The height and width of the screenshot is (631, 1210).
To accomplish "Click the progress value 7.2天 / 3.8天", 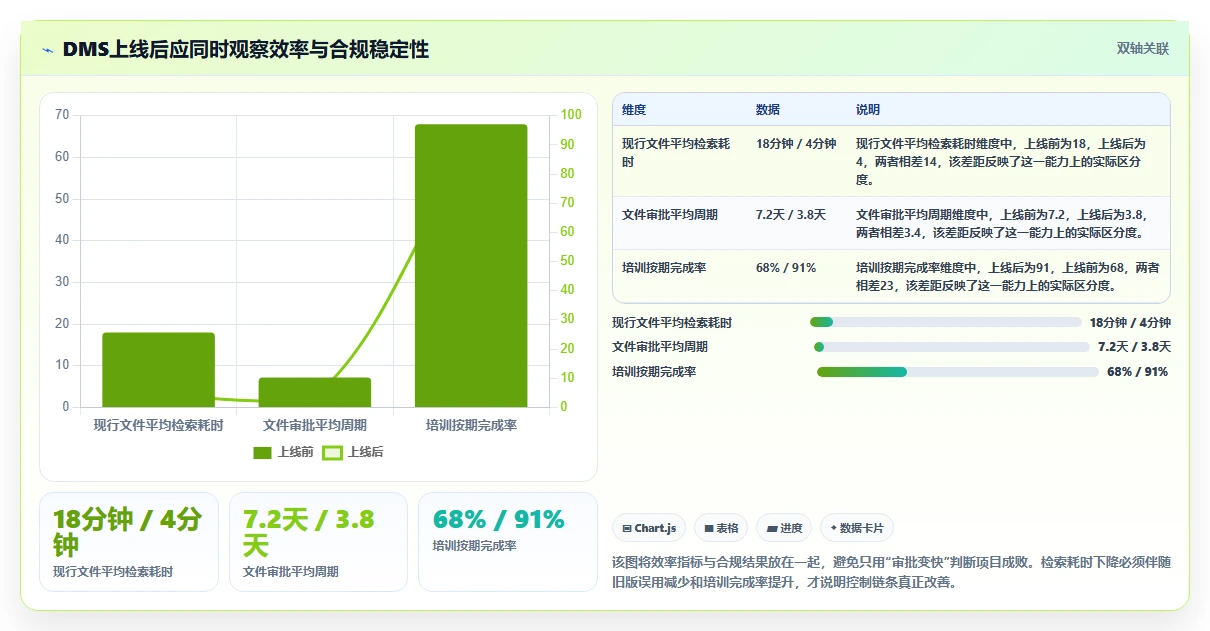I will pyautogui.click(x=1134, y=347).
